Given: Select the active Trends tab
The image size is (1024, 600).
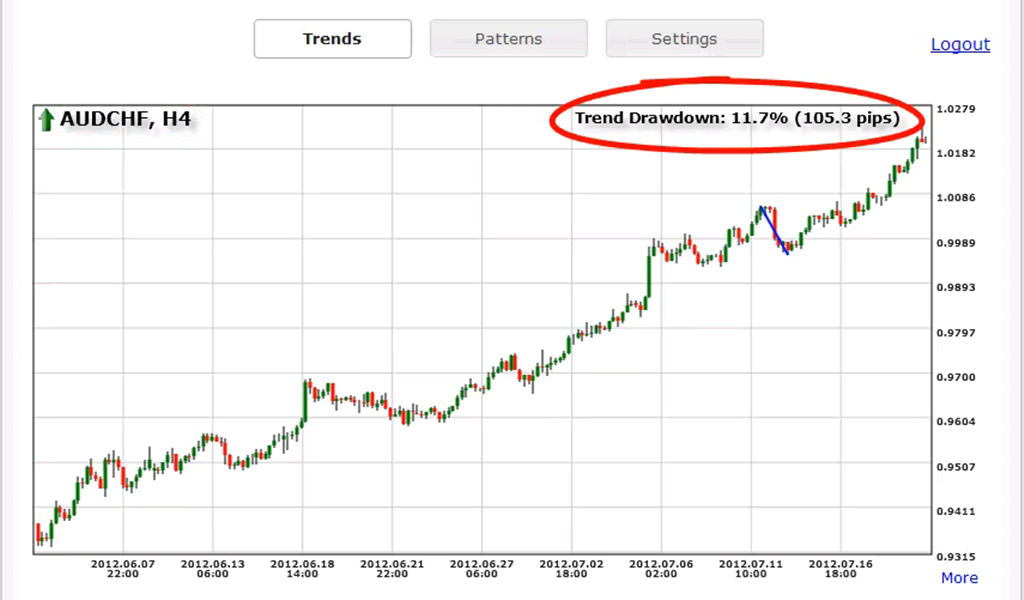Looking at the screenshot, I should tap(332, 38).
